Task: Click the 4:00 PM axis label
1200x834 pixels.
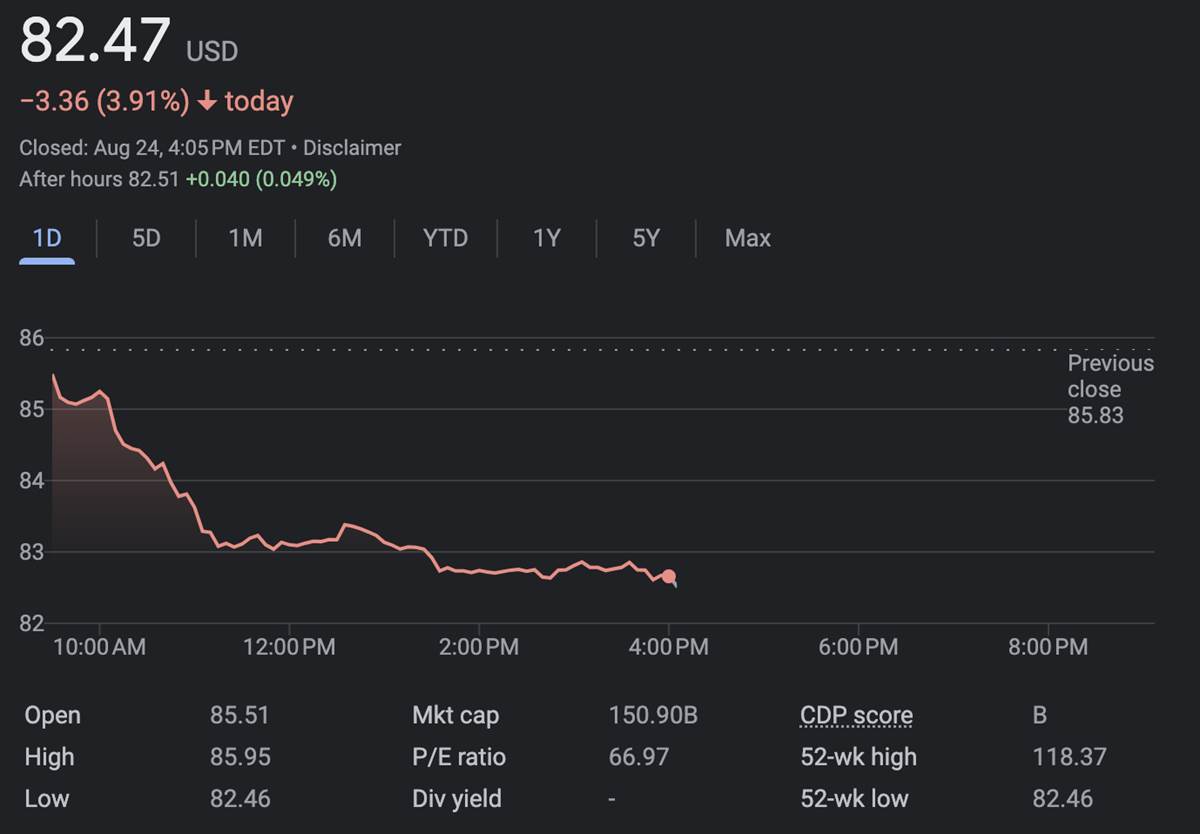Action: (x=669, y=648)
